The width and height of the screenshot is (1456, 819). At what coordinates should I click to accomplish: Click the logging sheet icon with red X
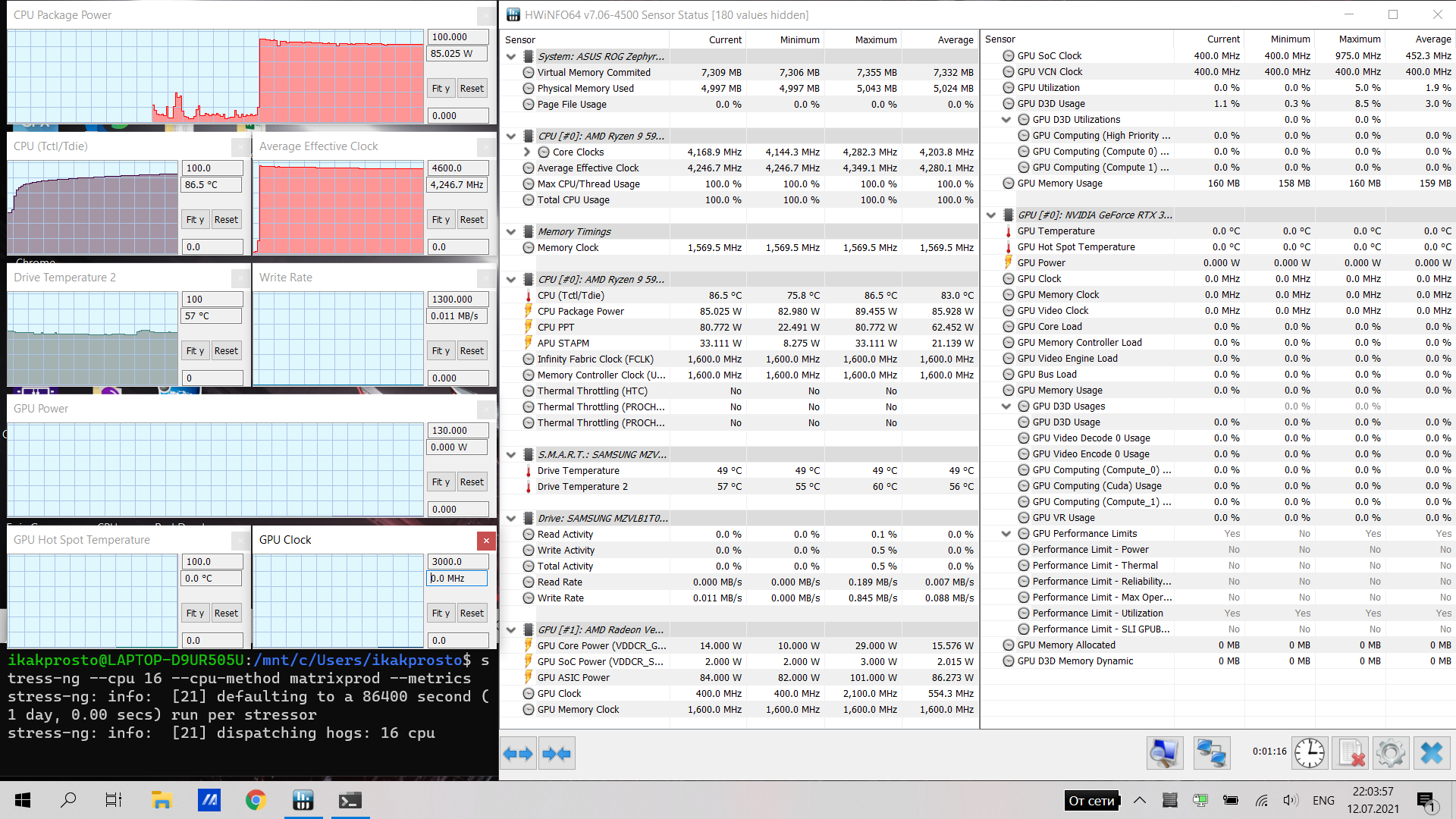(x=1351, y=753)
